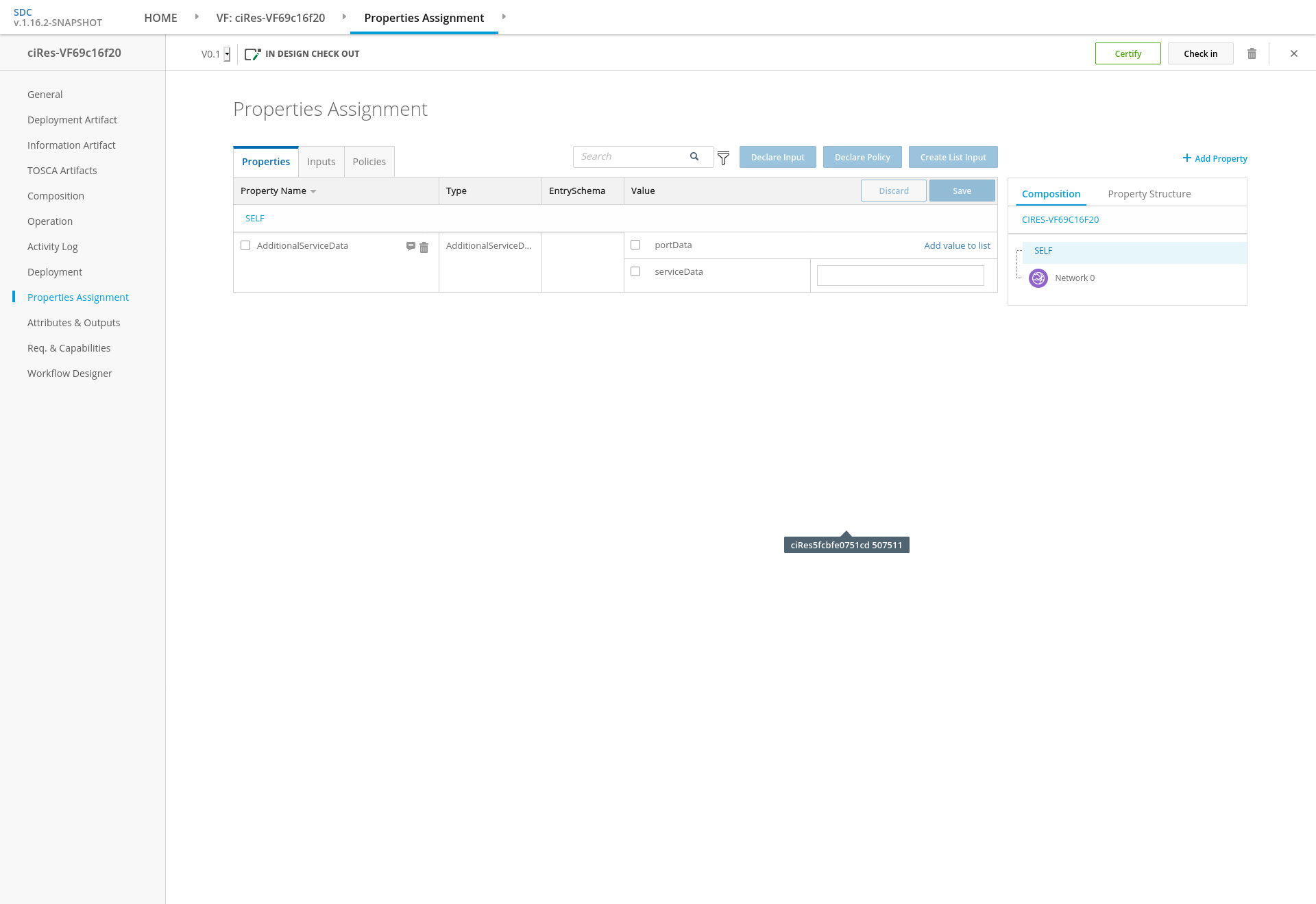Image resolution: width=1316 pixels, height=904 pixels.
Task: Open the V0.1 version dropdown
Action: 227,54
